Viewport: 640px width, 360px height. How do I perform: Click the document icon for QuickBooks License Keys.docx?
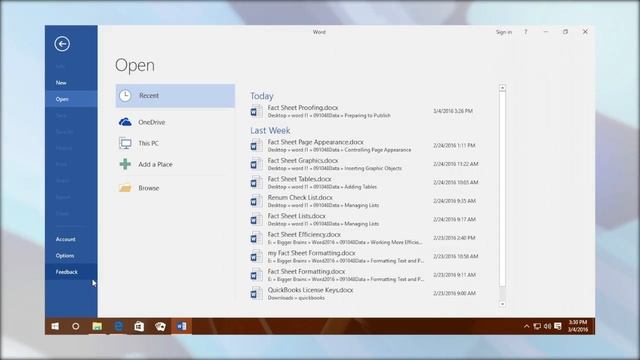pos(256,293)
